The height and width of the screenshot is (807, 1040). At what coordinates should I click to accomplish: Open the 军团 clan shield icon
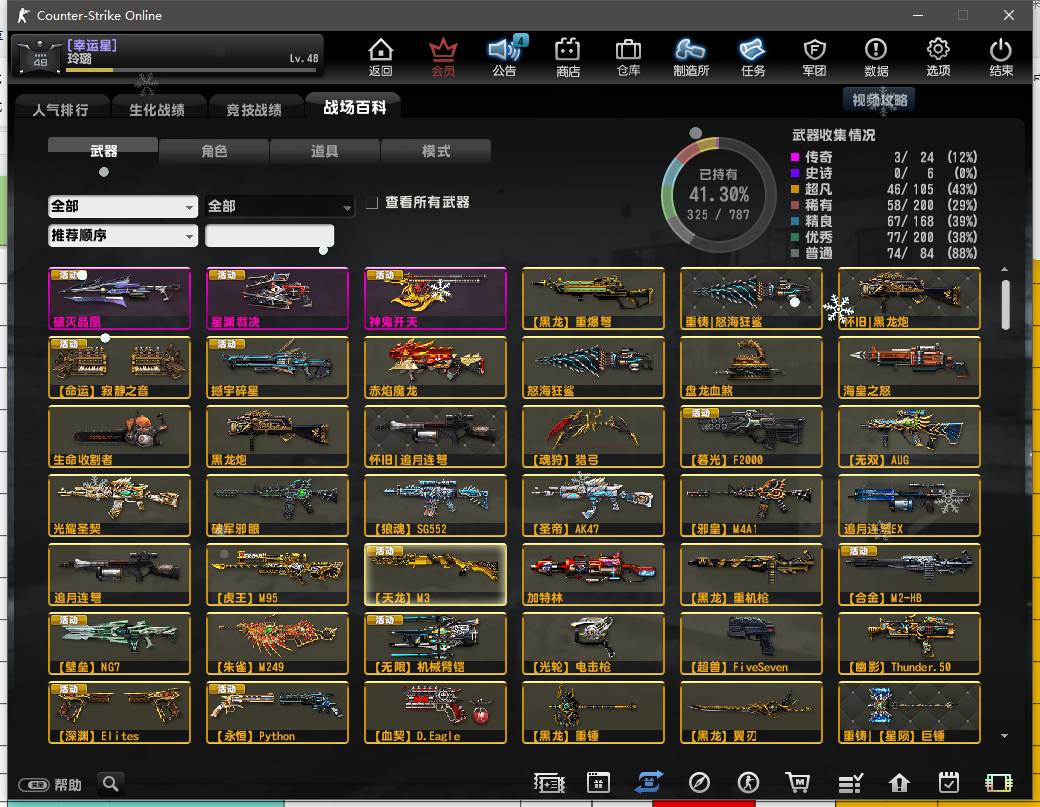pyautogui.click(x=814, y=56)
